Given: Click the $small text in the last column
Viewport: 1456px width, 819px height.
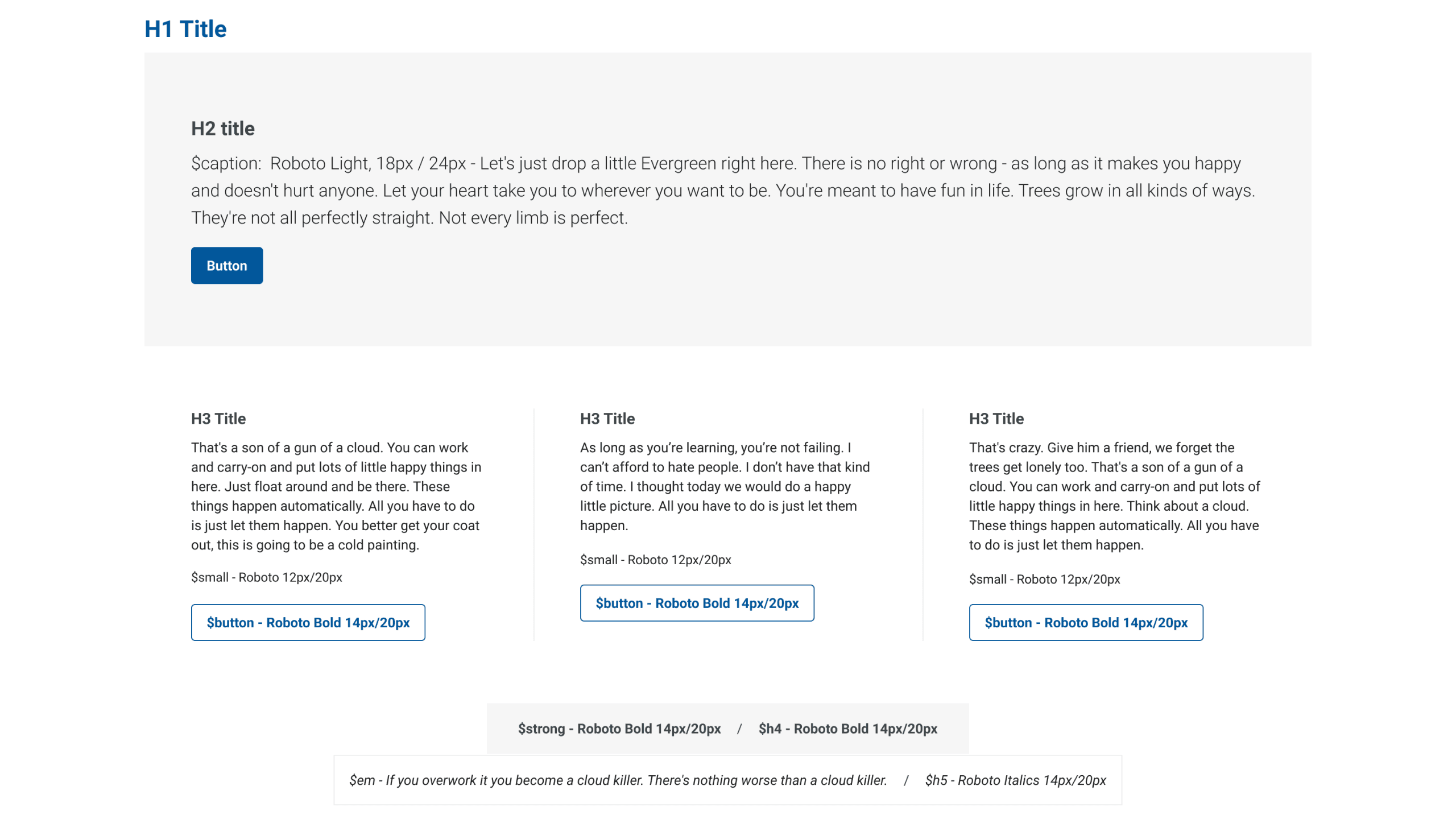Looking at the screenshot, I should [x=1044, y=579].
